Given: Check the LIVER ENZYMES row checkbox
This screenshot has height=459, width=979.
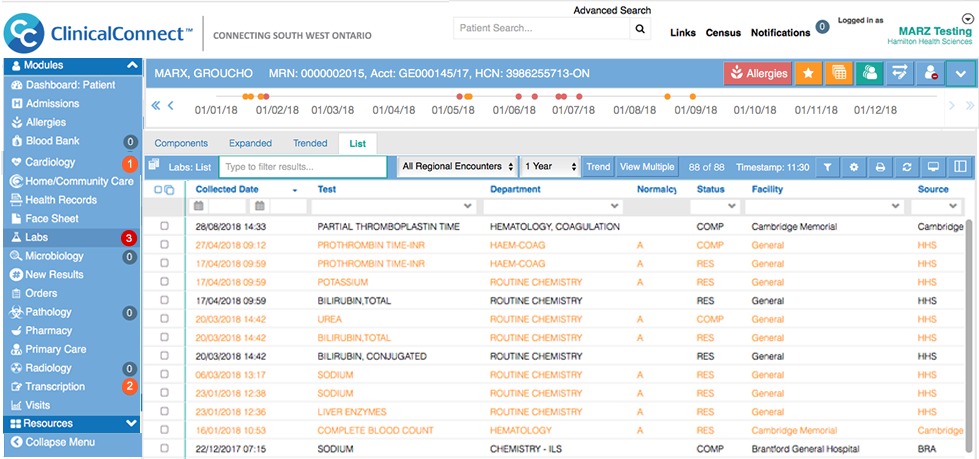Looking at the screenshot, I should (x=164, y=412).
